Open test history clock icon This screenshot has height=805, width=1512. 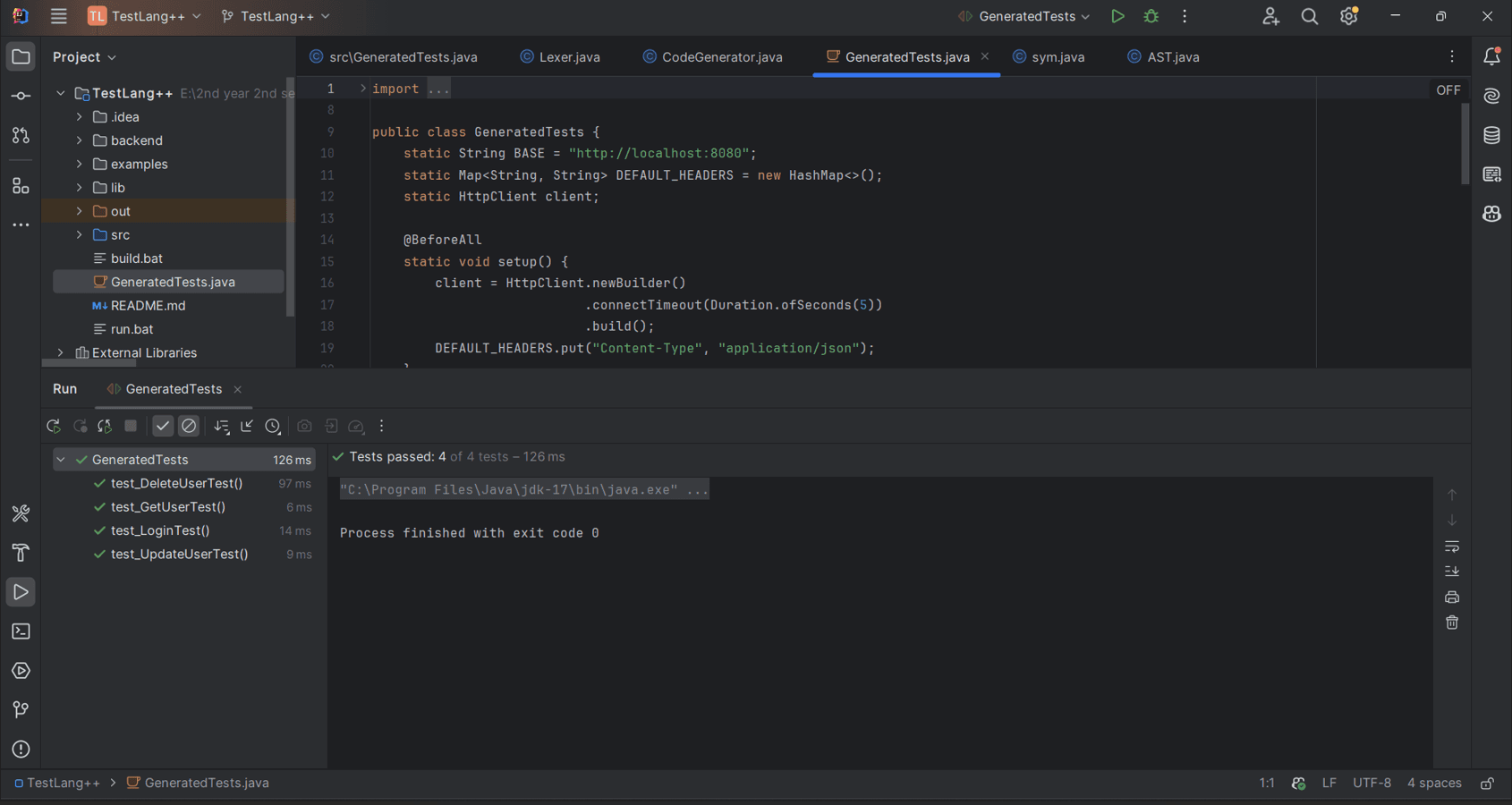pyautogui.click(x=273, y=427)
